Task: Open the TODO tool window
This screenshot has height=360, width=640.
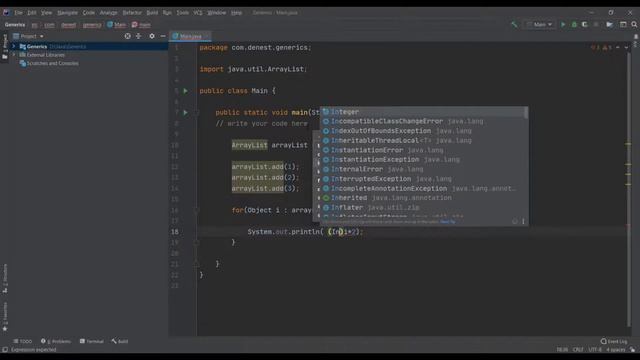Action: (22, 341)
